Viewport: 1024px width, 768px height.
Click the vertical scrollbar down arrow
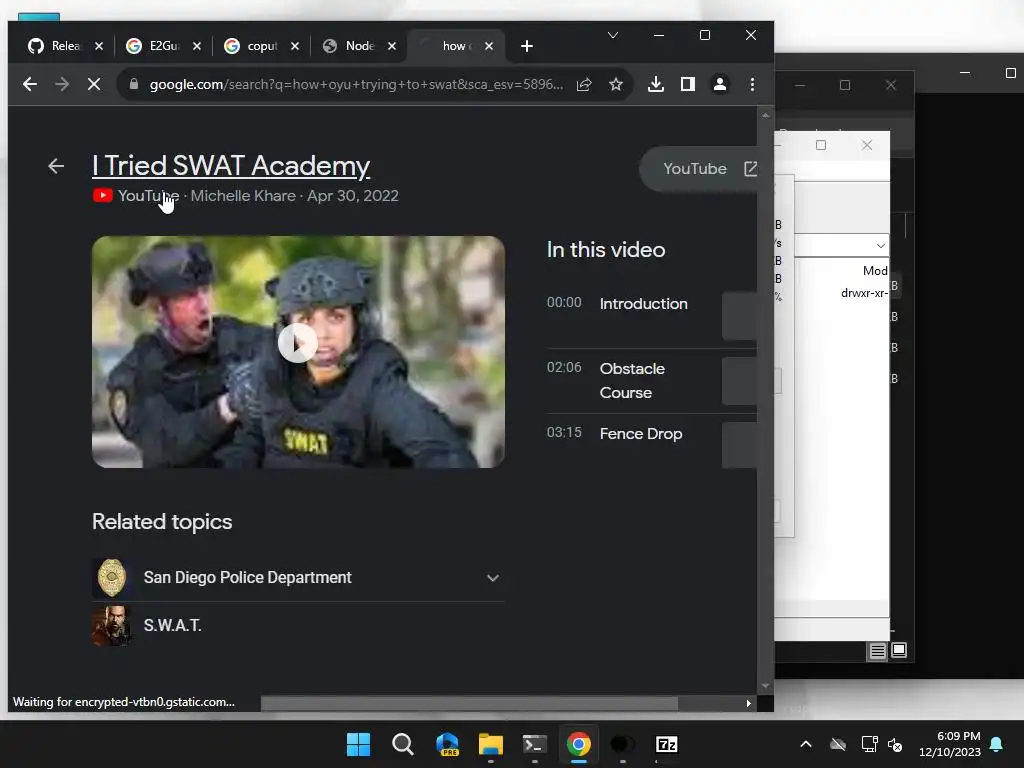coord(765,686)
